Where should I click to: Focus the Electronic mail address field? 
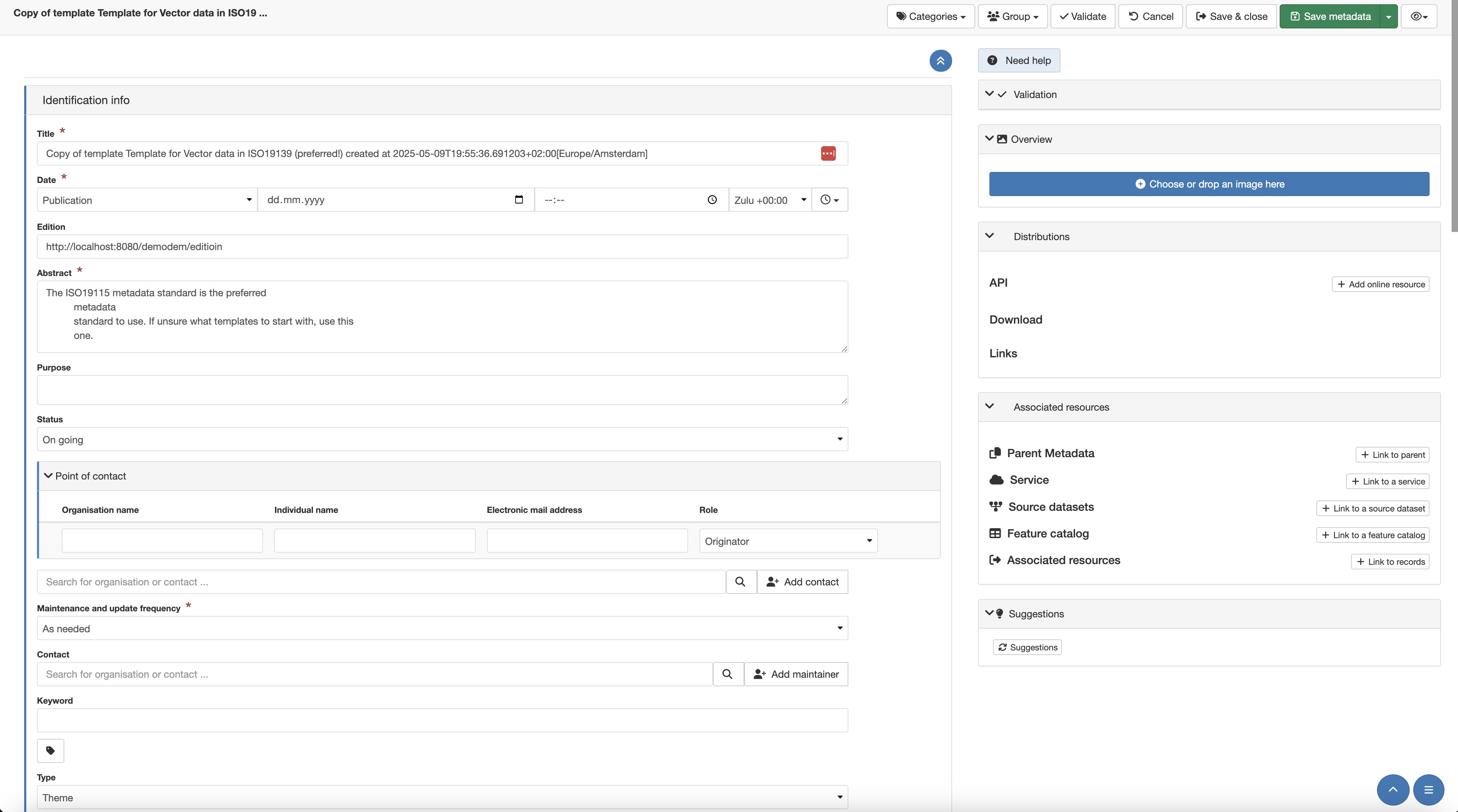(x=587, y=540)
